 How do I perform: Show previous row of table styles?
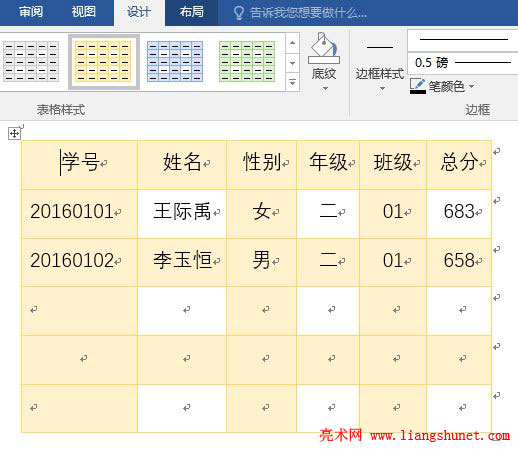coord(292,43)
